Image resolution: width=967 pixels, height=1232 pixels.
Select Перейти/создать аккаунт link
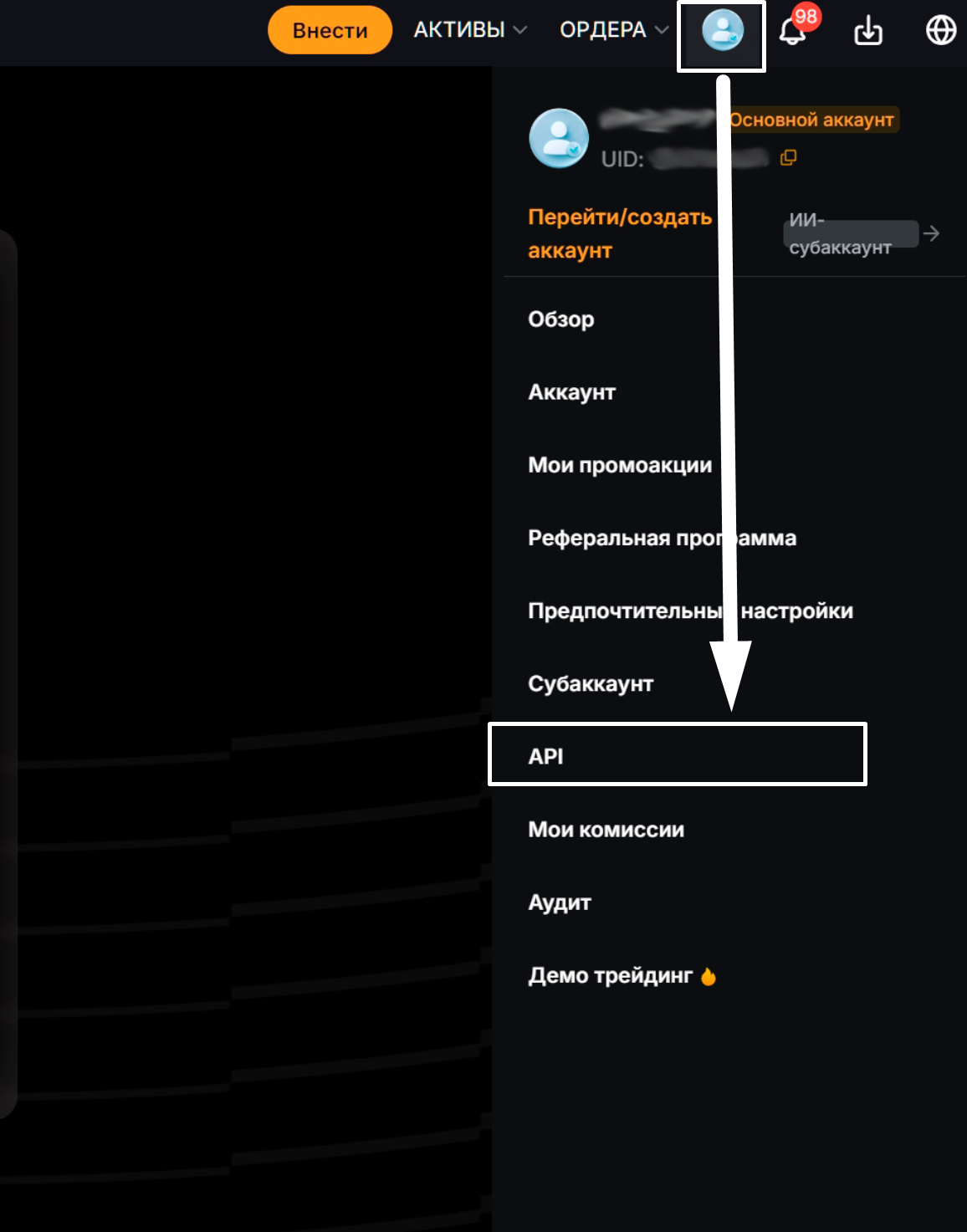[x=620, y=233]
